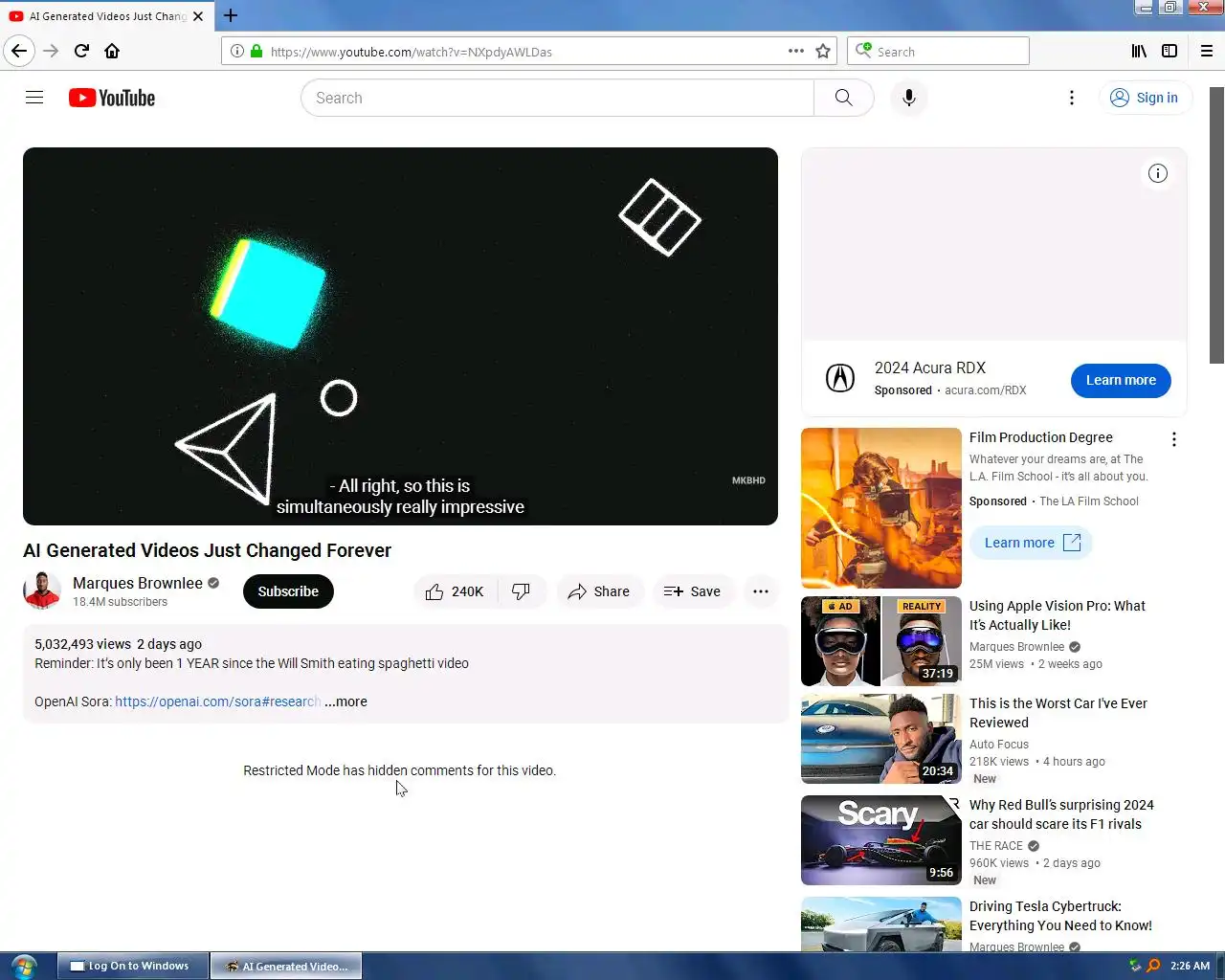Open the Acura logo in the ad
The width and height of the screenshot is (1225, 980).
tap(840, 378)
